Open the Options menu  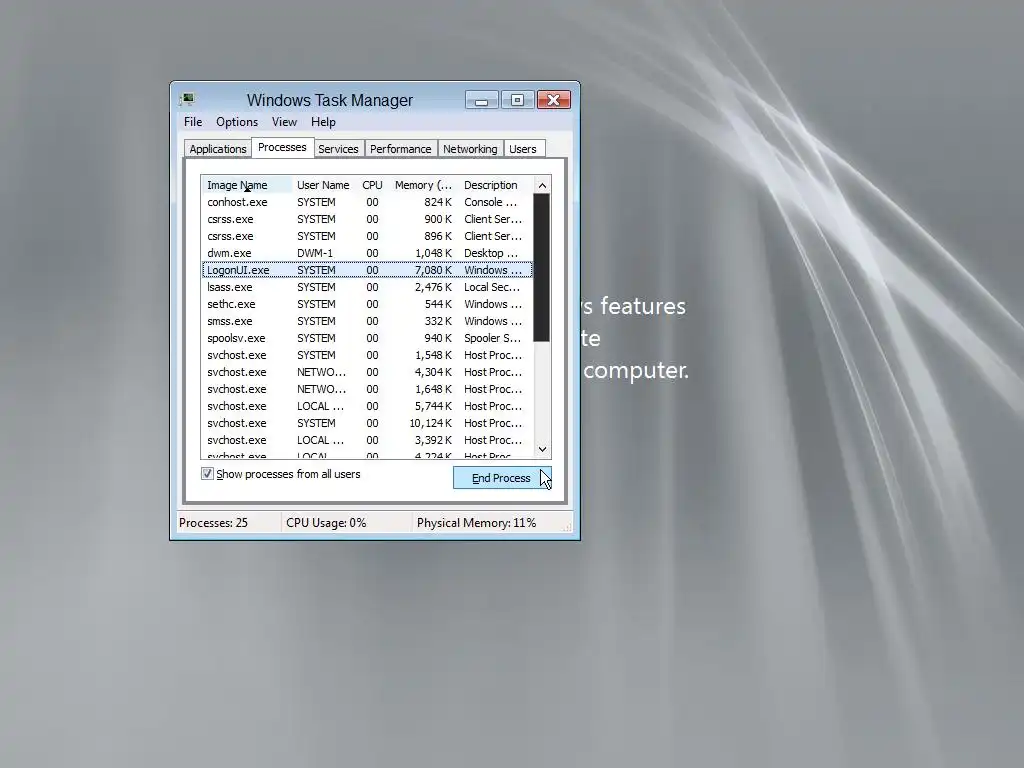[237, 122]
